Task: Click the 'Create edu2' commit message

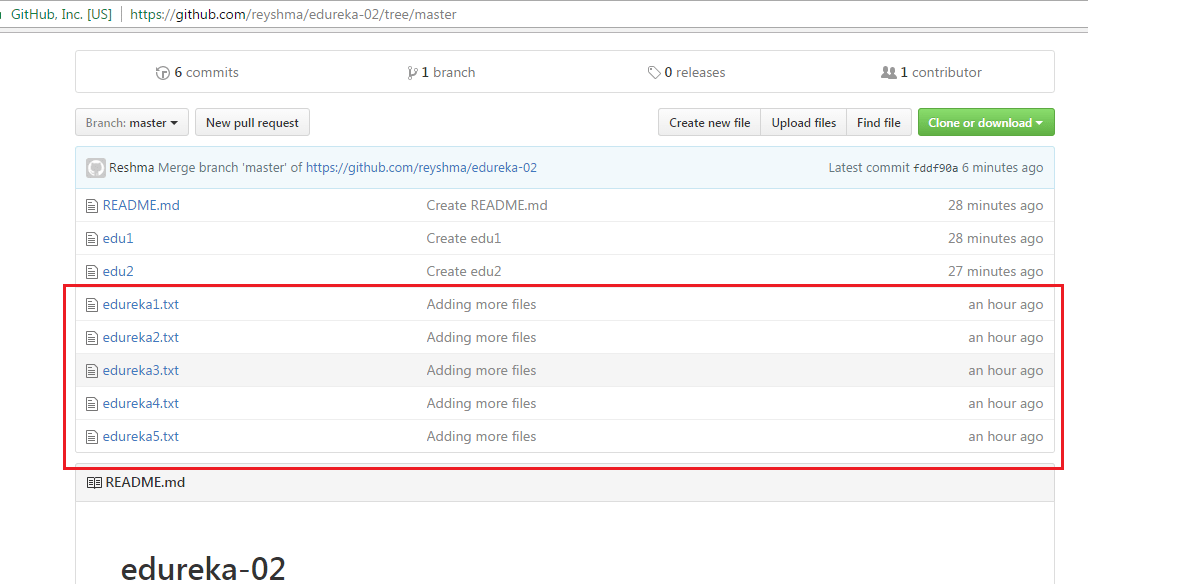Action: (x=464, y=271)
